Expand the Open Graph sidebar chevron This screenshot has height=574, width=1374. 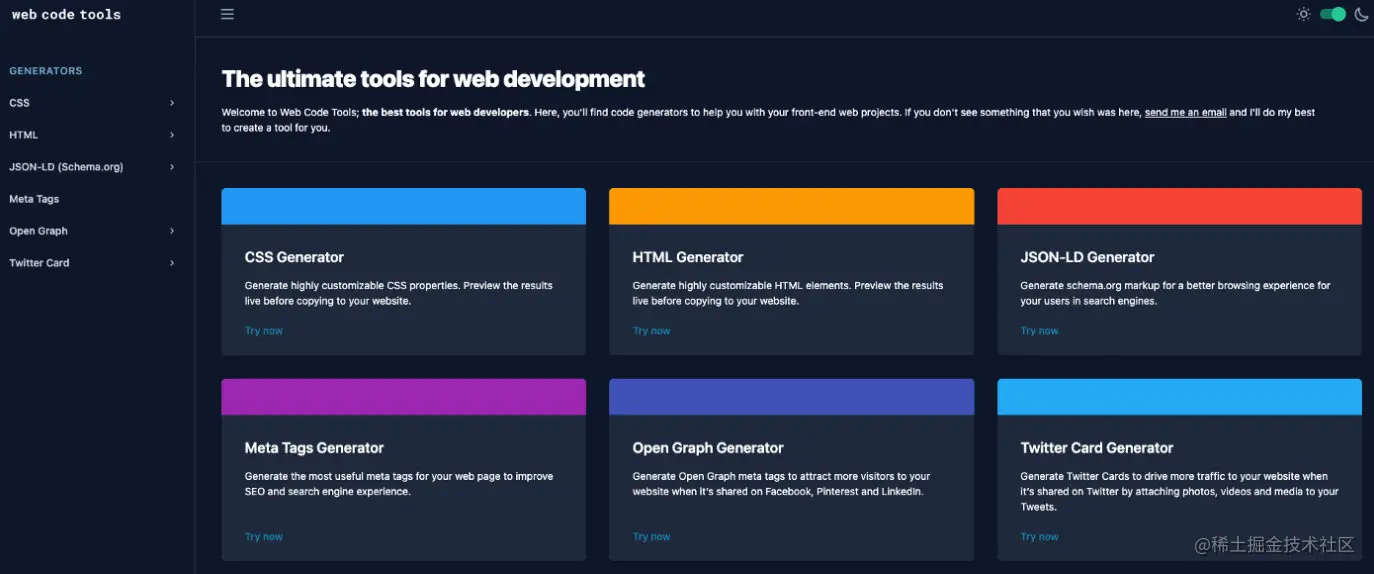[172, 231]
